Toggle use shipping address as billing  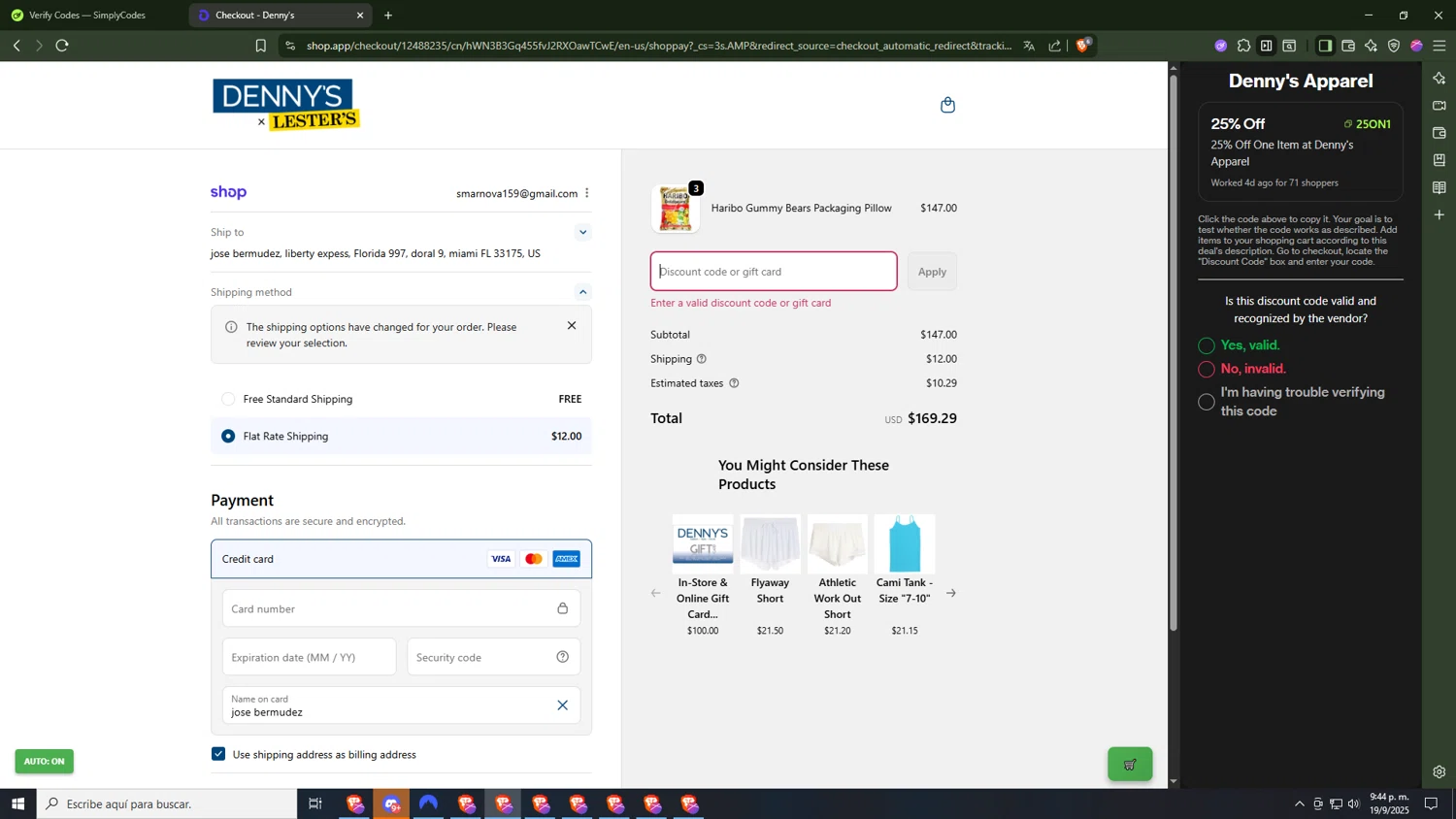pos(218,754)
